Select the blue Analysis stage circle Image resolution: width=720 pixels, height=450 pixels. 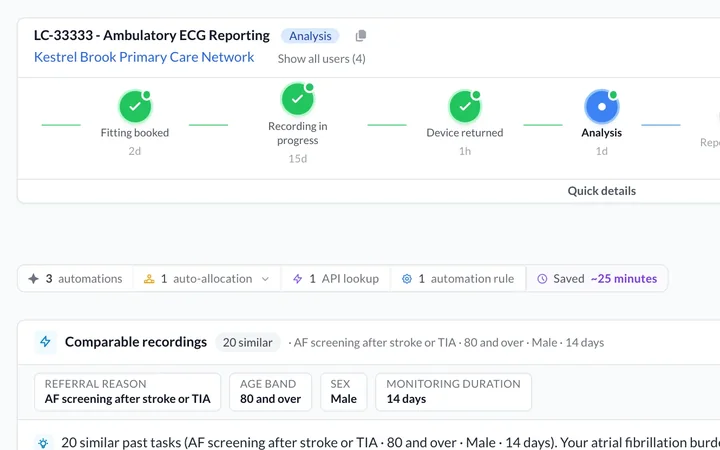[602, 107]
